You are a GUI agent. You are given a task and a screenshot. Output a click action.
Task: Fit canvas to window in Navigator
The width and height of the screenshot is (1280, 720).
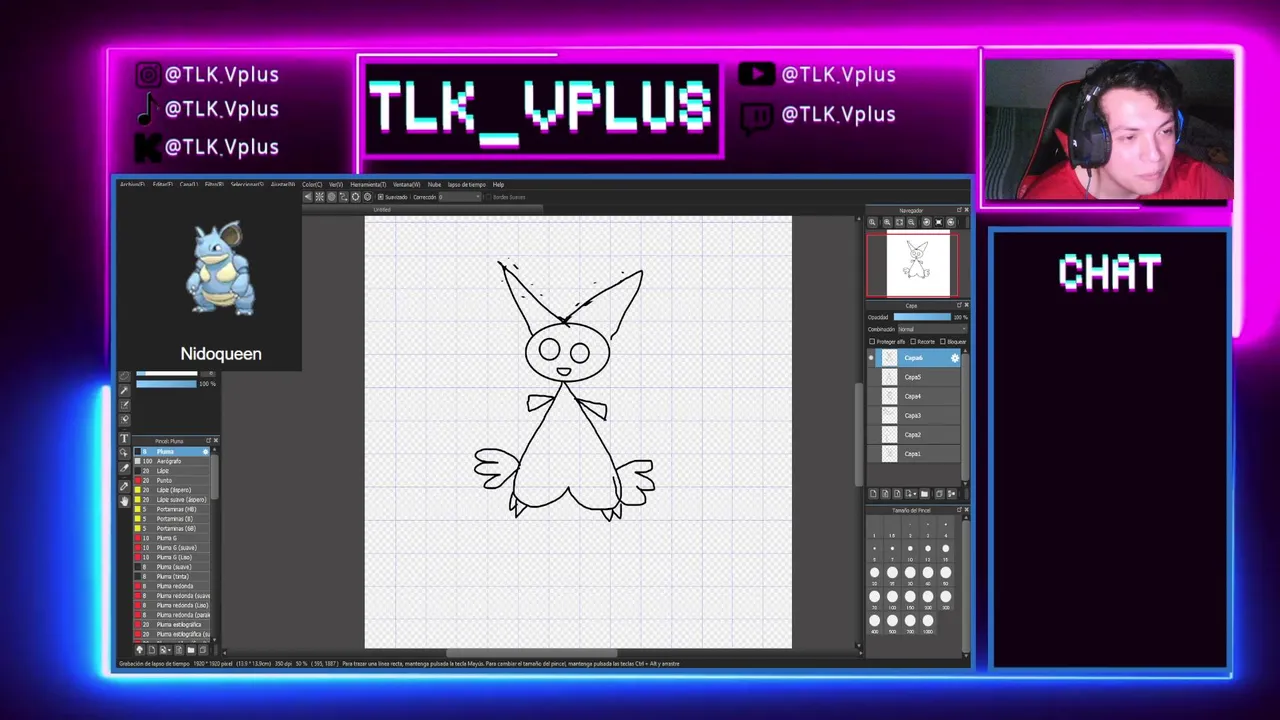(899, 222)
